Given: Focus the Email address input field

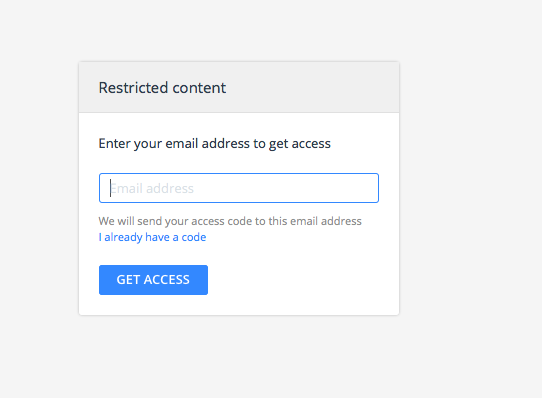Looking at the screenshot, I should click(239, 188).
